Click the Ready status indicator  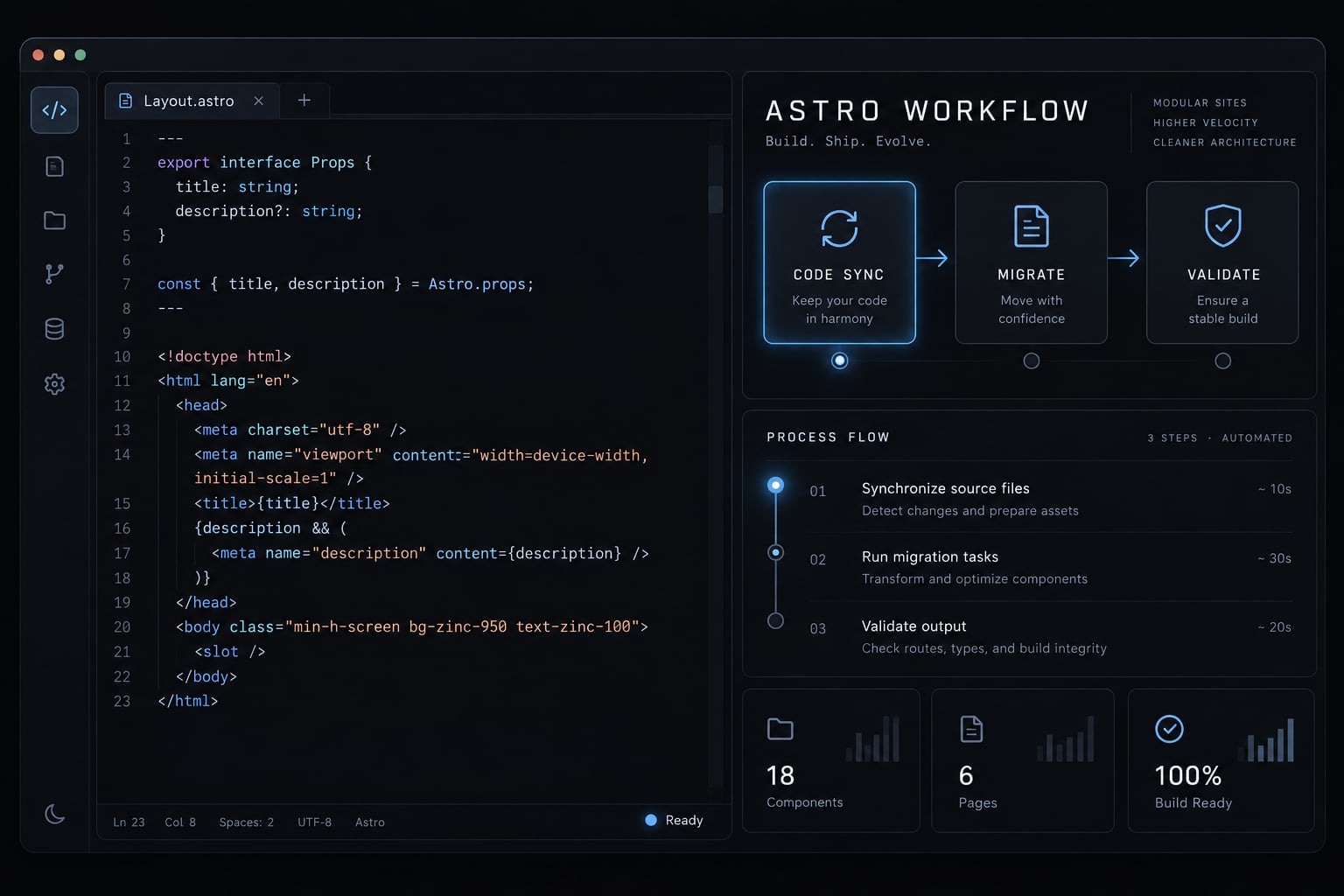coord(674,820)
